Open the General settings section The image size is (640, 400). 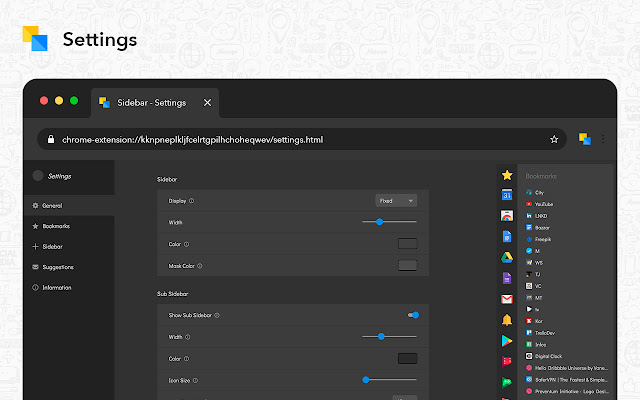click(x=52, y=205)
